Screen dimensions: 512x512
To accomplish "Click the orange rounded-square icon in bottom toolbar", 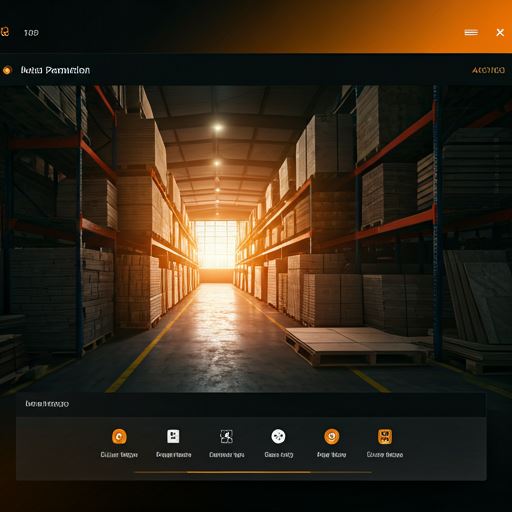I will tap(119, 436).
